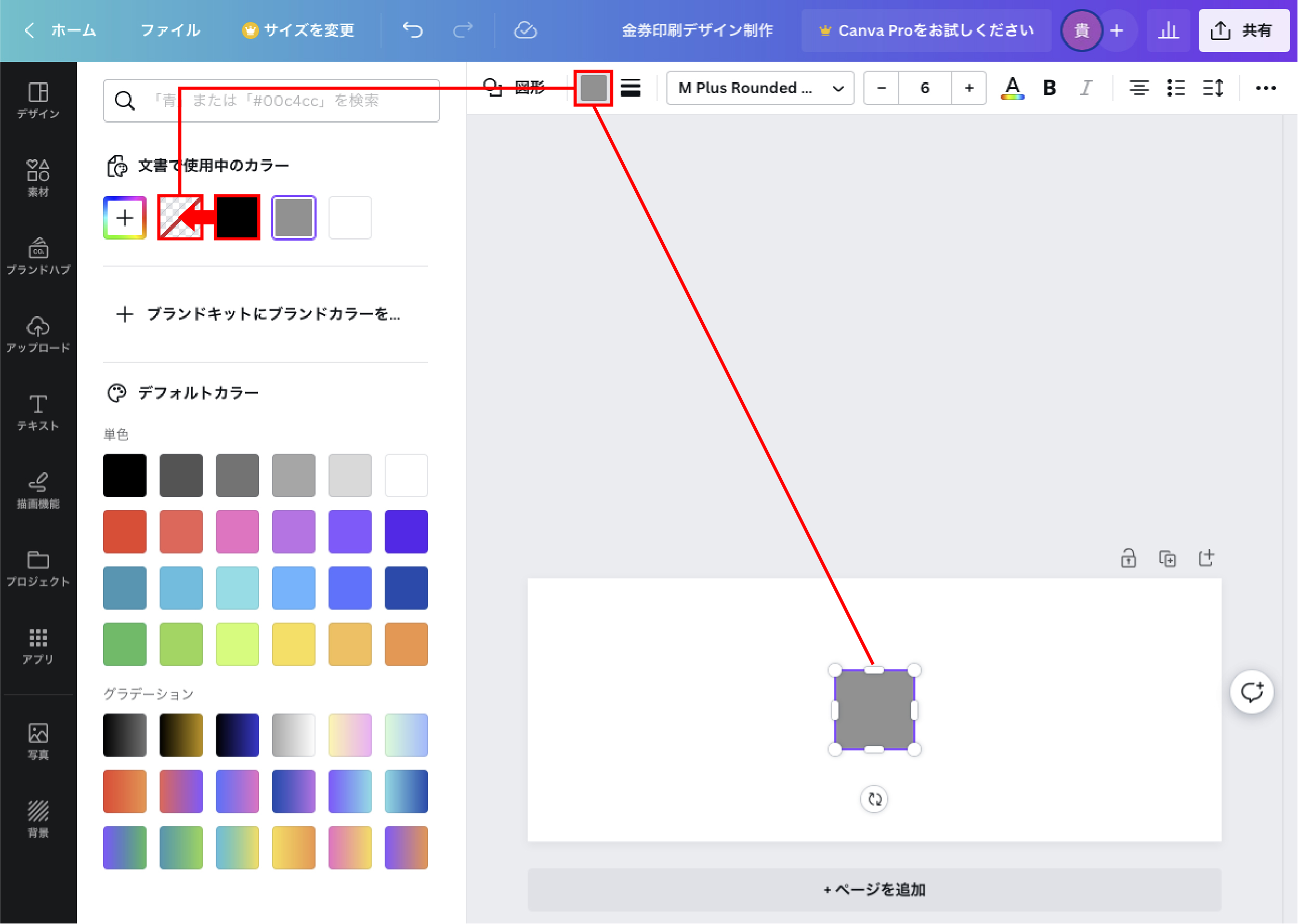The image size is (1298, 924).
Task: Open the 描画機能 drawing panel
Action: pos(38,491)
